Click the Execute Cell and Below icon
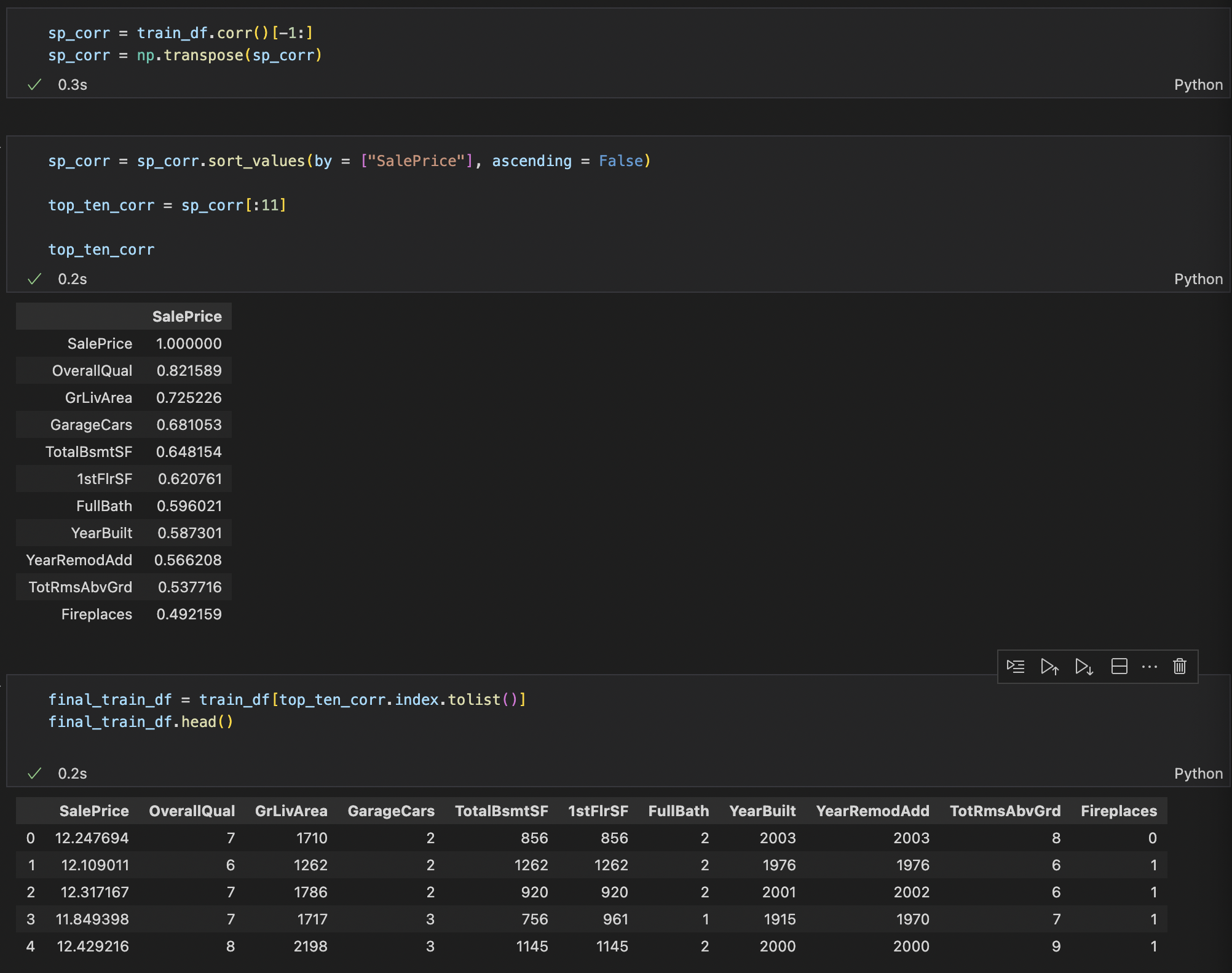The height and width of the screenshot is (973, 1232). click(x=1083, y=666)
